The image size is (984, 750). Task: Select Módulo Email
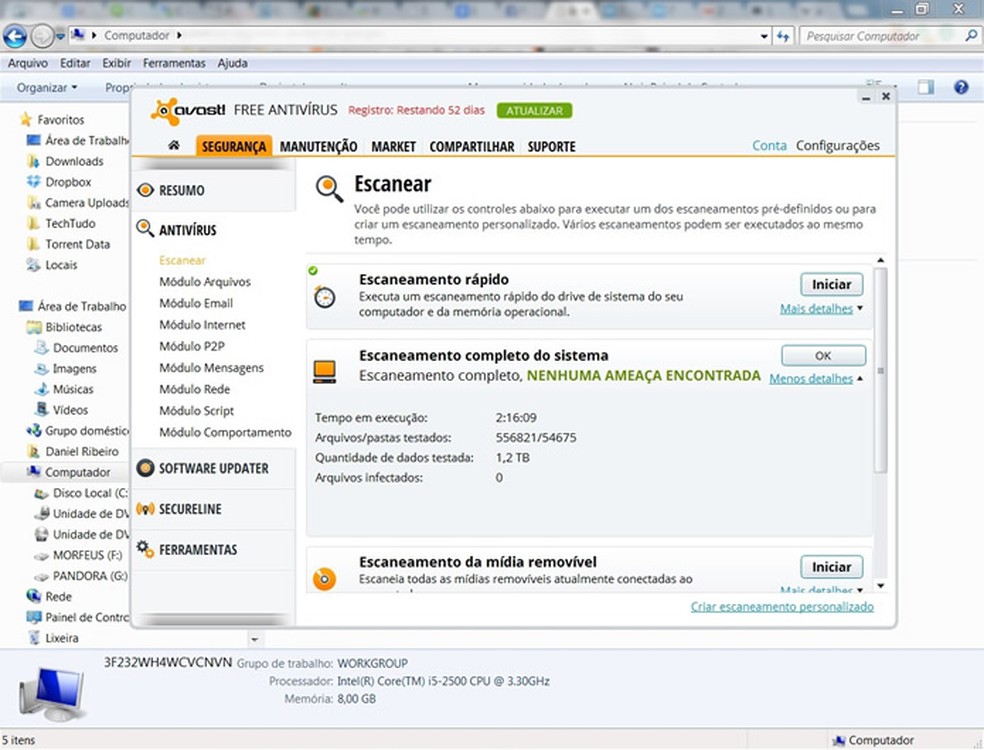196,303
